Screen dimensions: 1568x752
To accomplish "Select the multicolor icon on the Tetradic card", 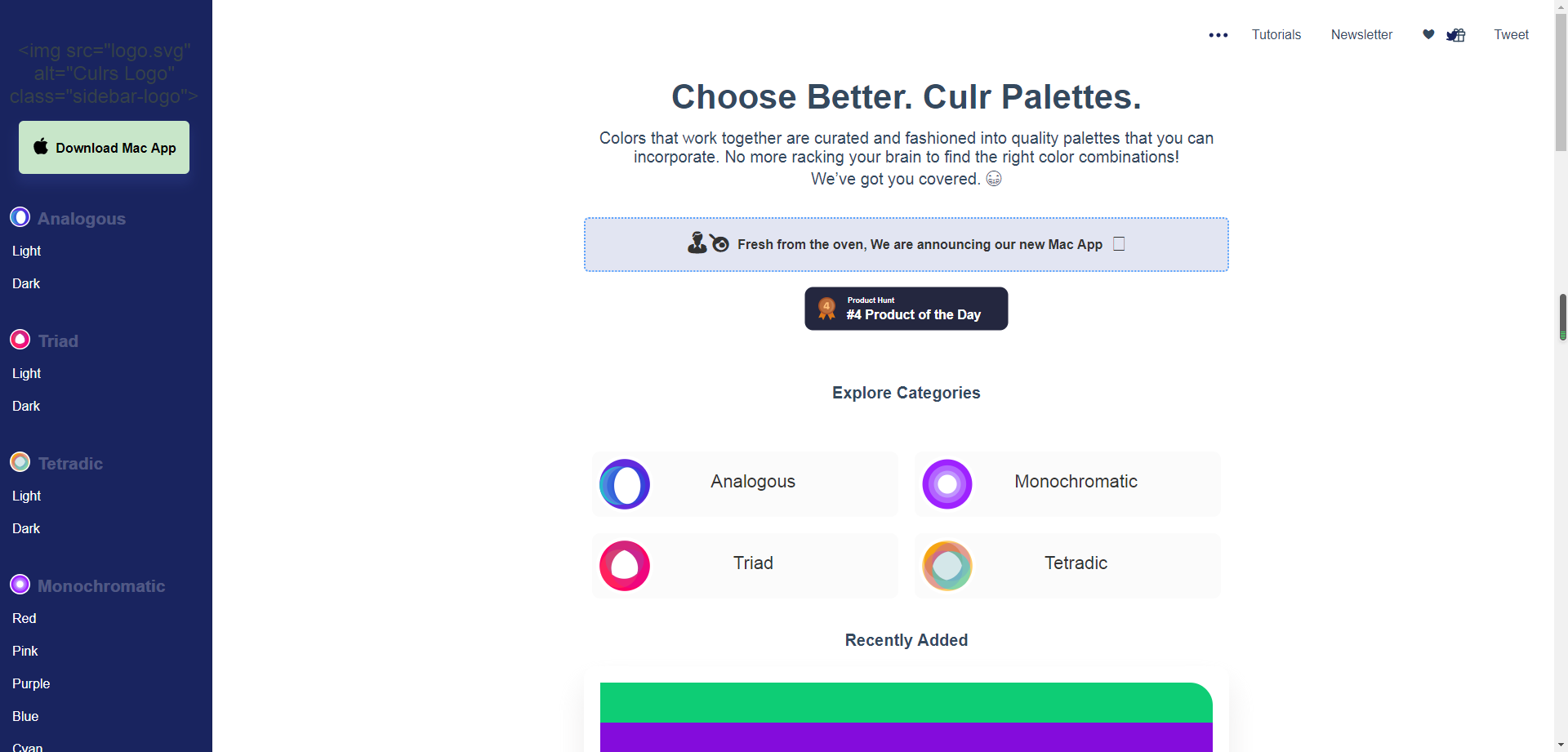I will click(947, 566).
